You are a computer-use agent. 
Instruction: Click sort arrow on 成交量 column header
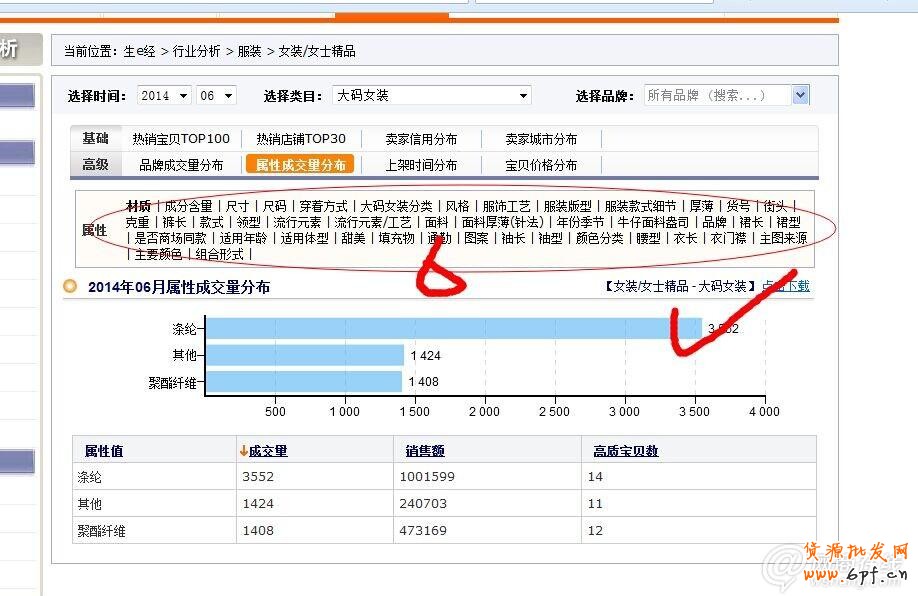click(x=243, y=451)
